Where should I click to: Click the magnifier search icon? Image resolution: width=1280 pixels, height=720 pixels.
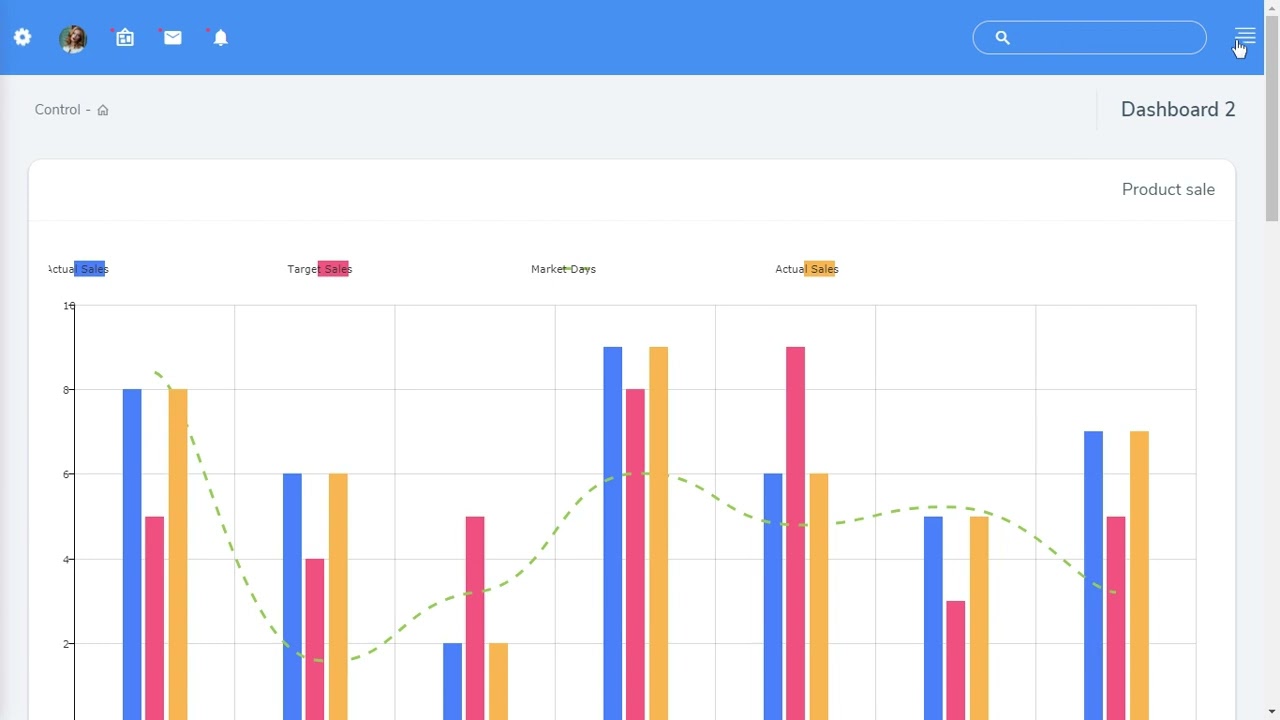(x=1003, y=38)
